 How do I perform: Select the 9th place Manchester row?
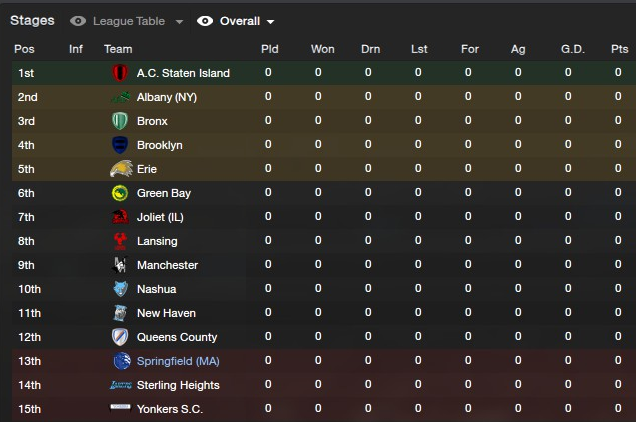(324, 265)
